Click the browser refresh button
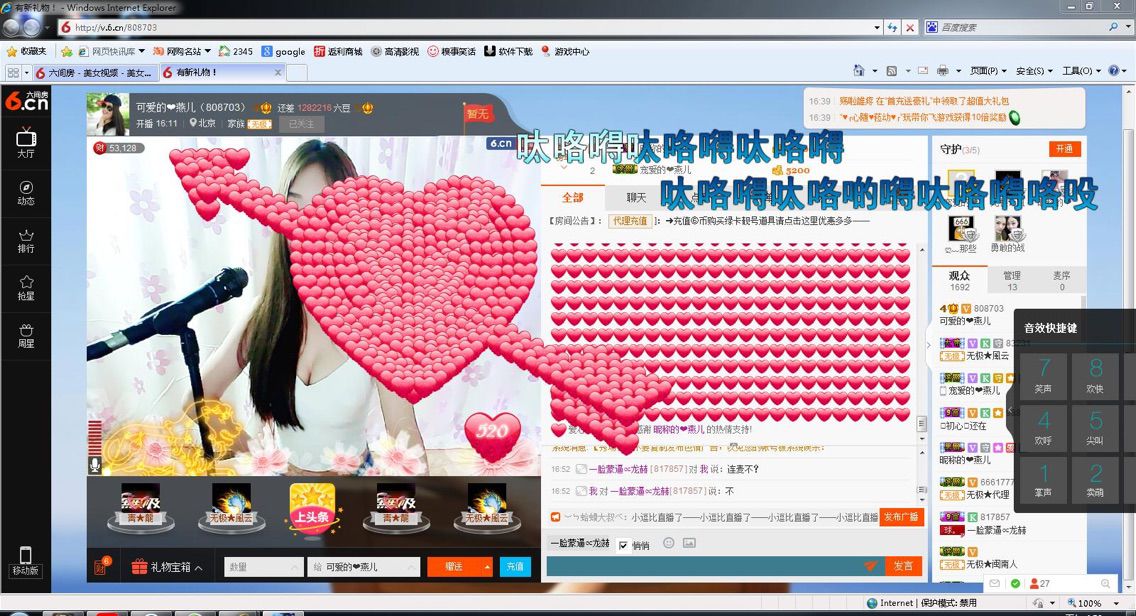Screen dimensions: 1136x616 pos(893,28)
